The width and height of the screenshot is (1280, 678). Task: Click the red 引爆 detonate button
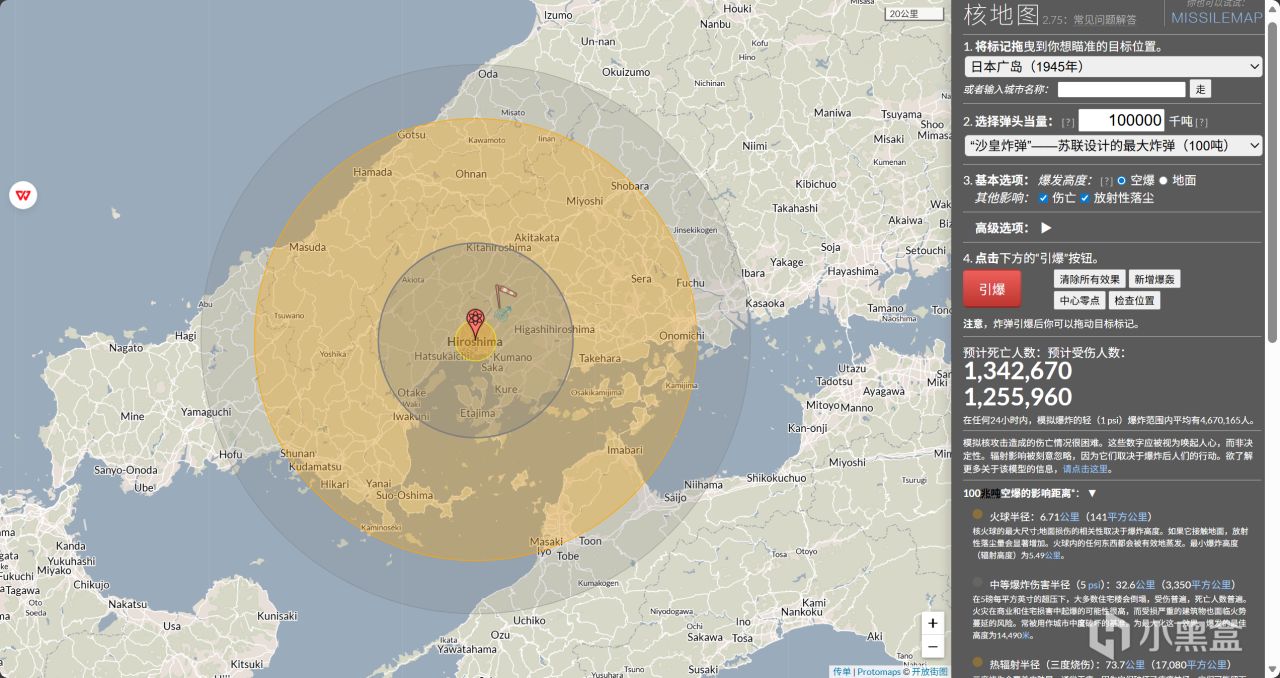tap(992, 289)
